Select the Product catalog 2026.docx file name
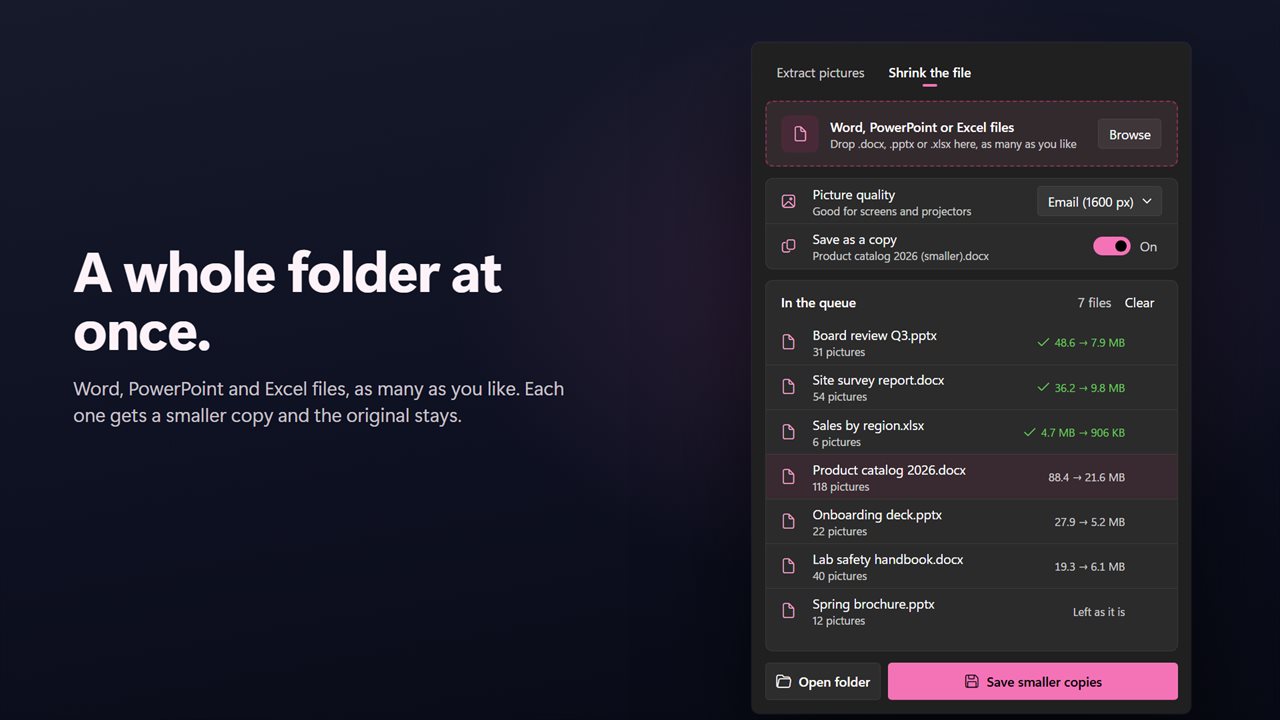 (889, 470)
